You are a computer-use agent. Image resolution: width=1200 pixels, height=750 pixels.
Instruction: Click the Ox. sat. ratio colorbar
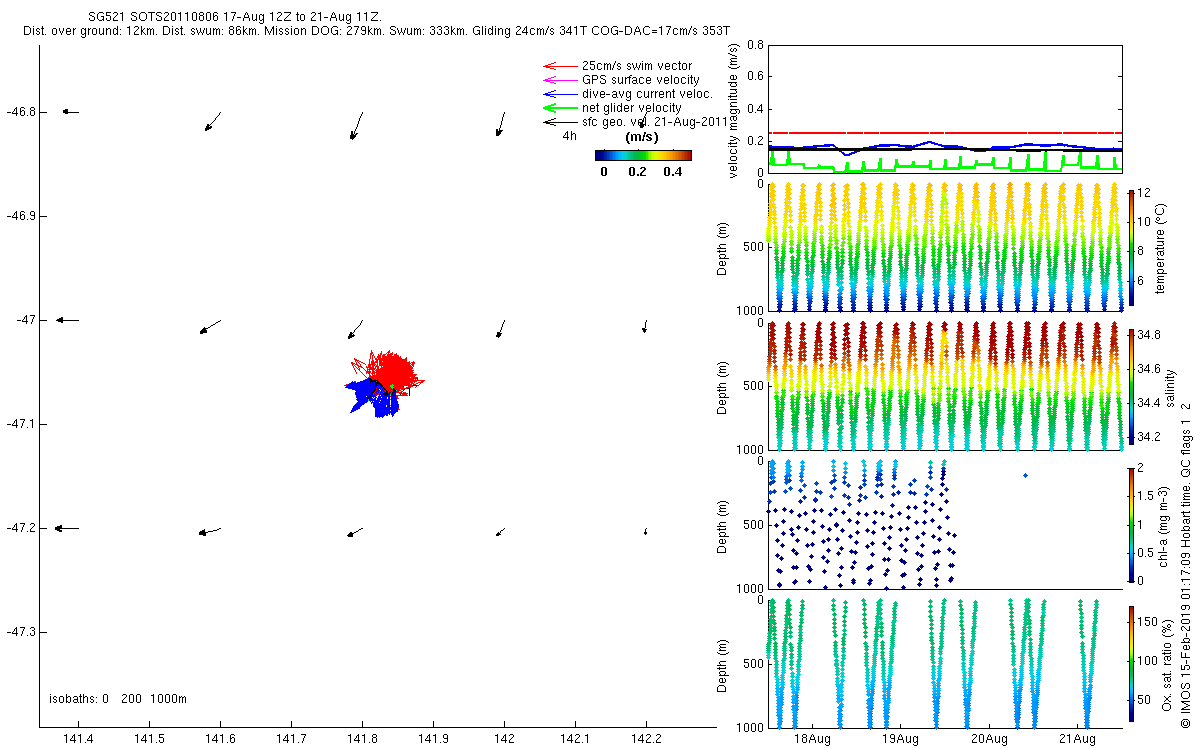(1131, 664)
